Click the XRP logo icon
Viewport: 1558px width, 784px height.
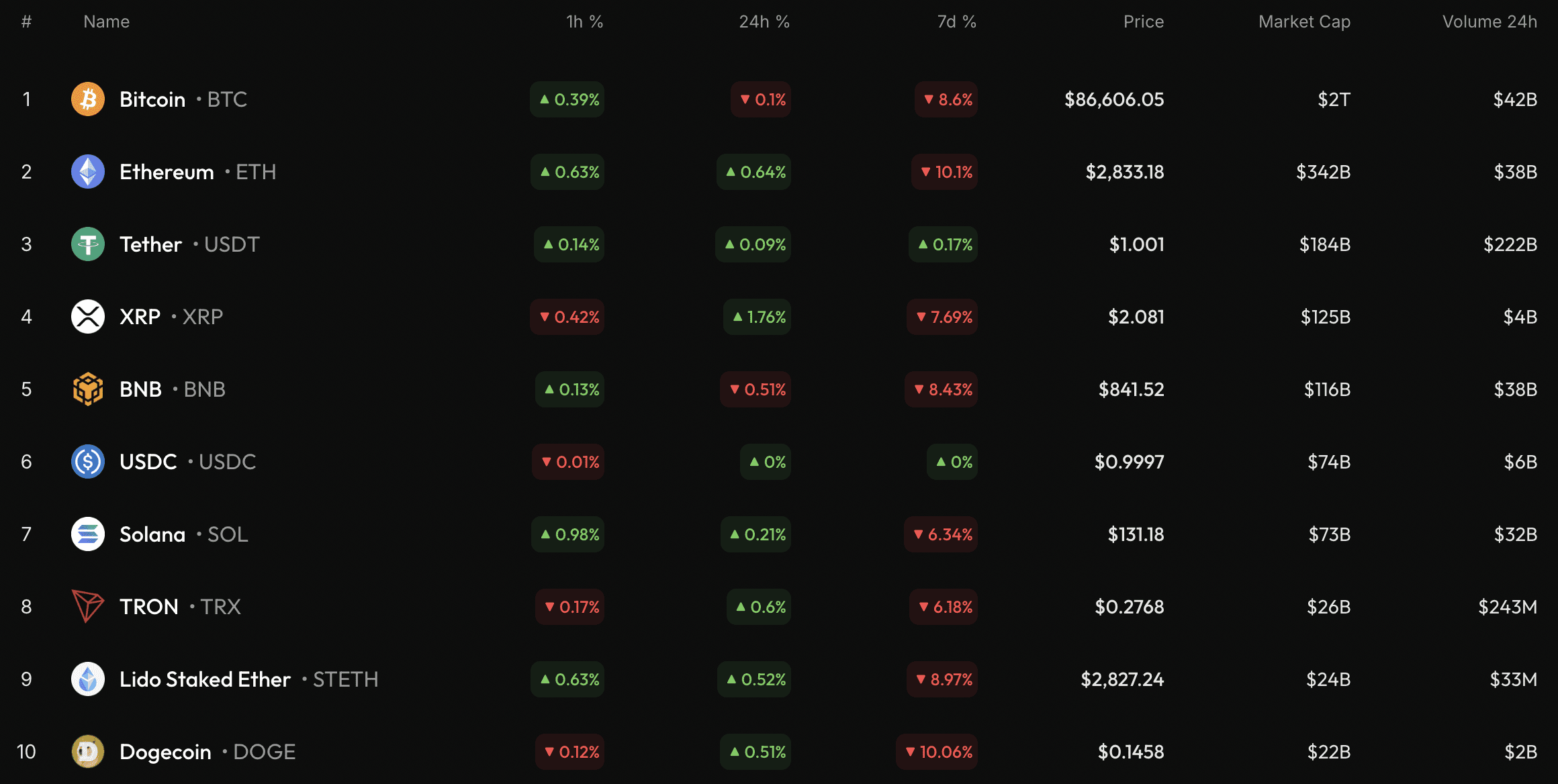[x=87, y=317]
